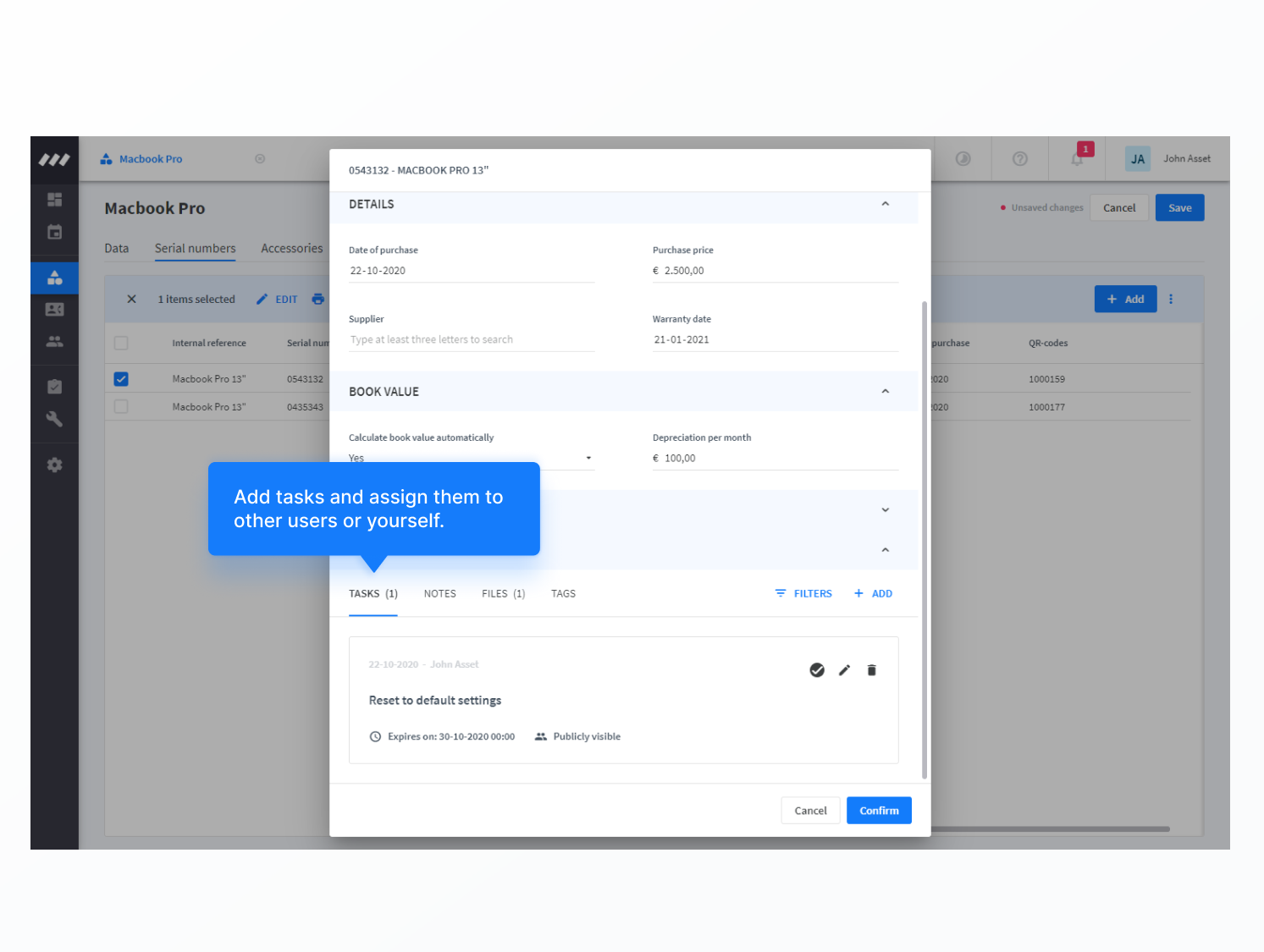
Task: Open the timer clock icon in the top bar
Action: point(963,159)
